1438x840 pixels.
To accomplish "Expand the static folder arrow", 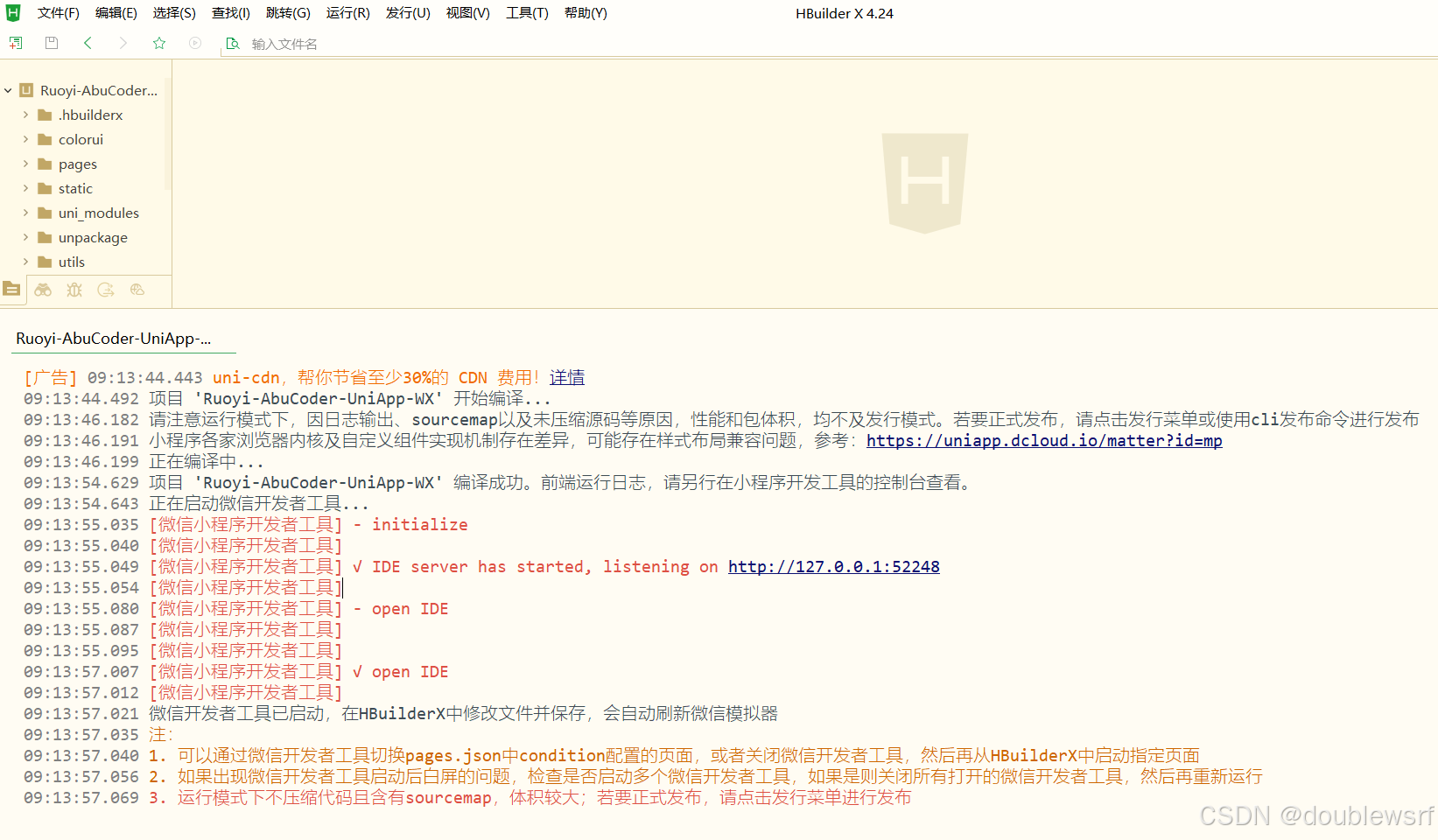I will 25,188.
